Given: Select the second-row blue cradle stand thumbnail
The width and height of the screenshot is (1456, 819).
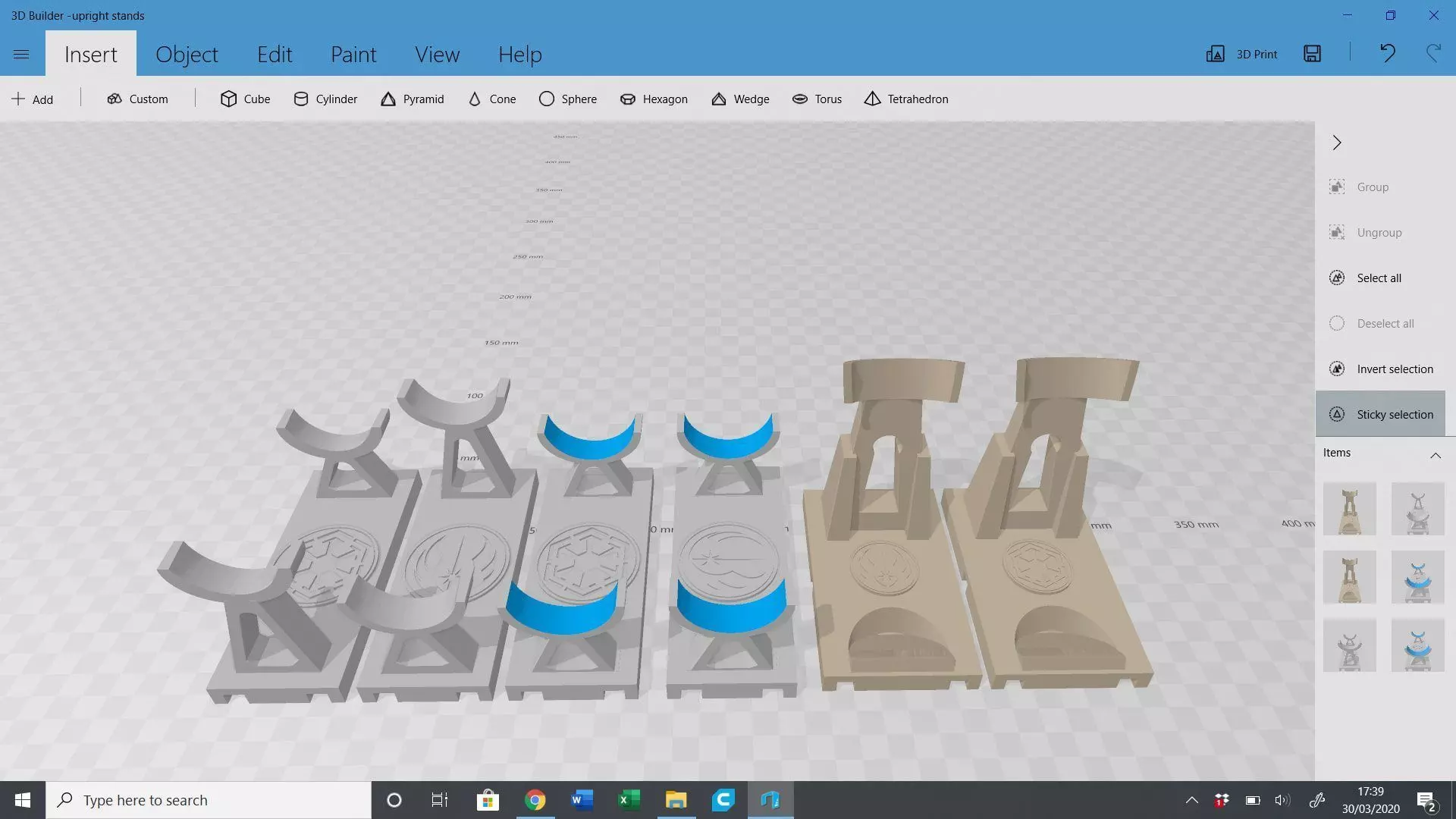Looking at the screenshot, I should point(1417,577).
